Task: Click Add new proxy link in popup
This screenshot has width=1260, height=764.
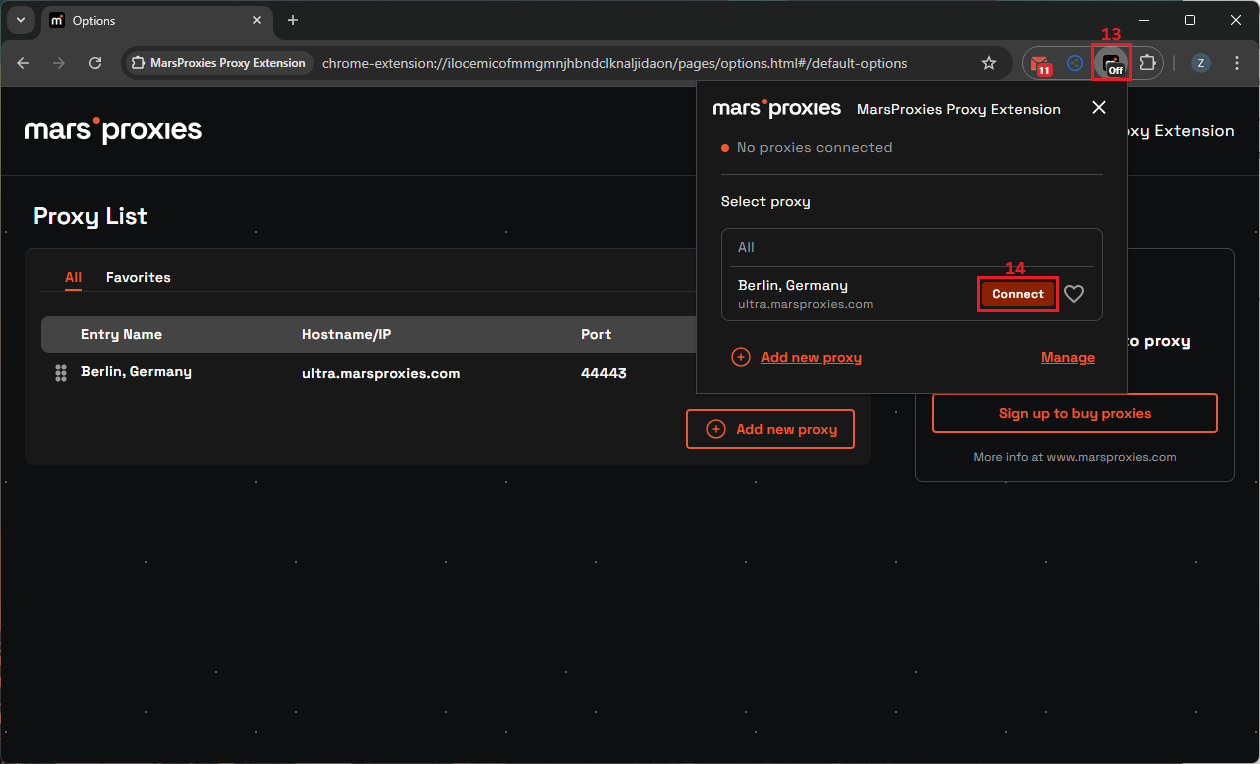Action: 810,357
